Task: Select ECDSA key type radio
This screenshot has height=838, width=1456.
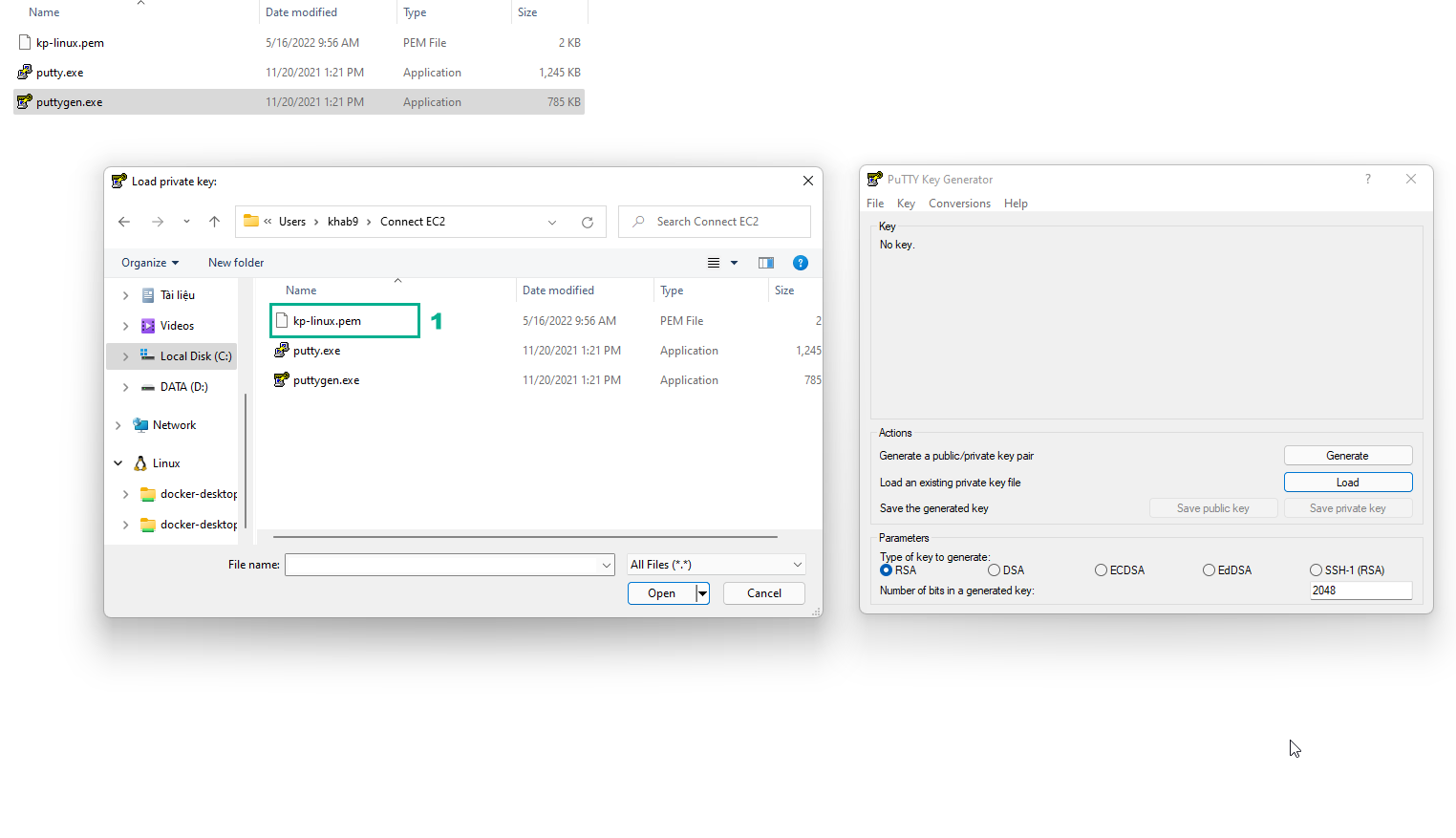Action: click(1101, 570)
